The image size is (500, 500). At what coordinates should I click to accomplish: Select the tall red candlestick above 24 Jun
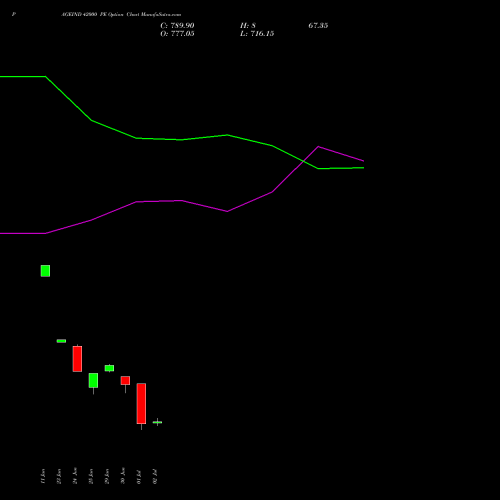(x=77, y=359)
